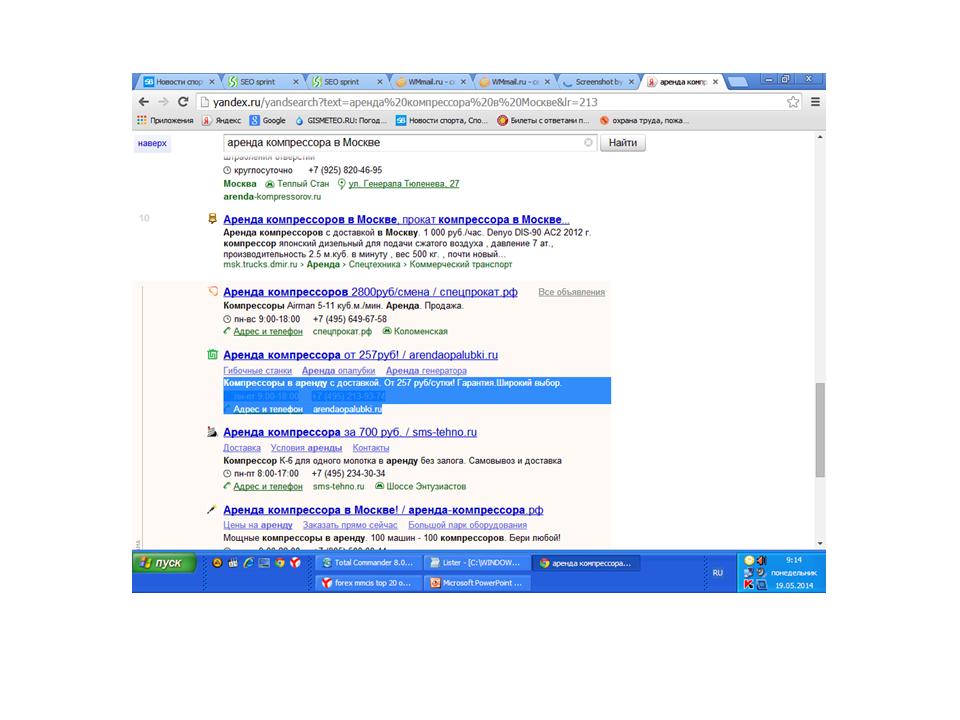Launch Chrome from the quick launch bar
This screenshot has height=720, width=960.
pos(280,563)
